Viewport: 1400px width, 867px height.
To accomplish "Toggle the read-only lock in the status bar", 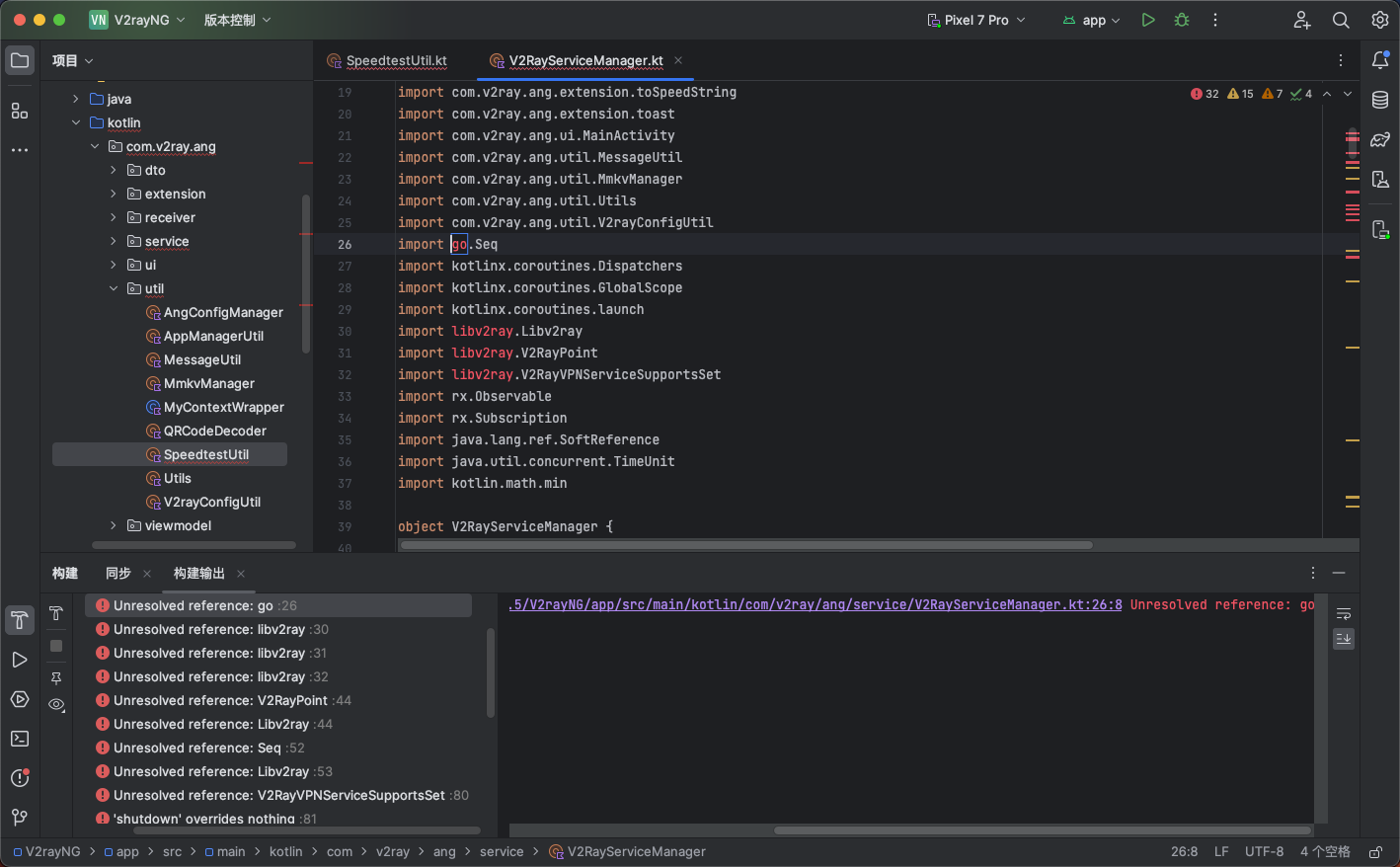I will (x=1376, y=851).
